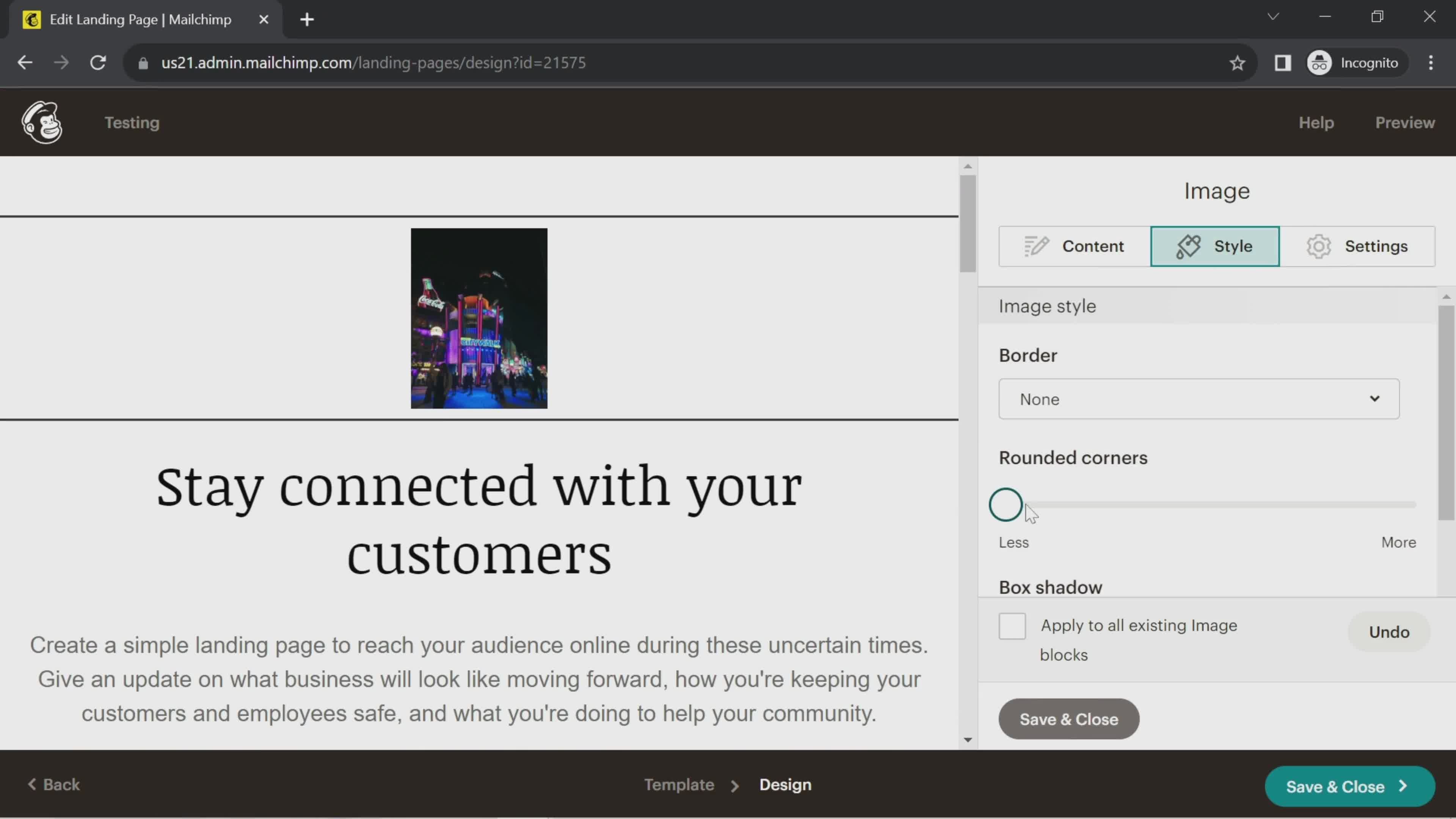Screen dimensions: 1456x819
Task: Click the Help icon in top navigation
Action: [x=1316, y=123]
